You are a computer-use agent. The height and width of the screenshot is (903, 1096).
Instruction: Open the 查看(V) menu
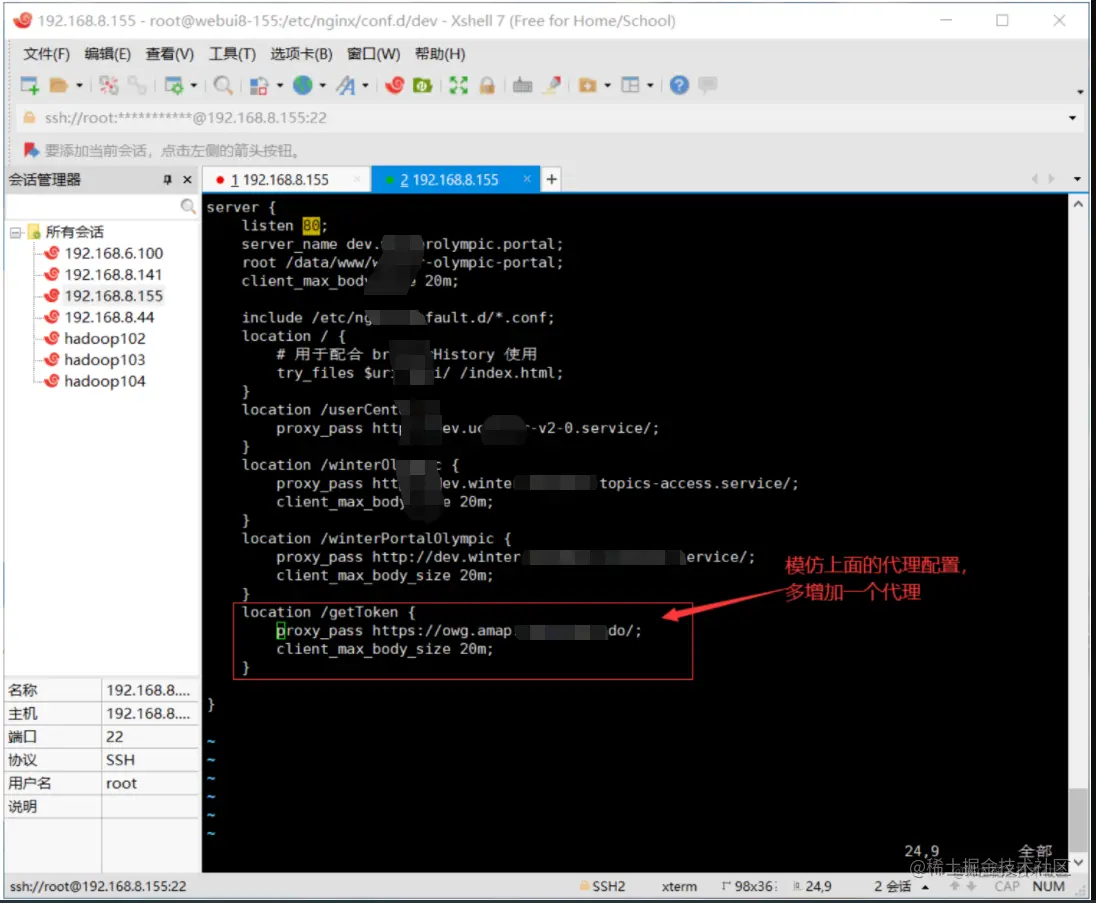(170, 54)
